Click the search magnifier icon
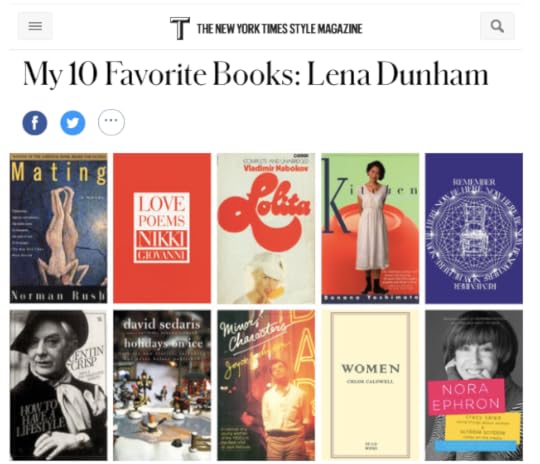Screen dimensions: 540x464 pos(497,26)
